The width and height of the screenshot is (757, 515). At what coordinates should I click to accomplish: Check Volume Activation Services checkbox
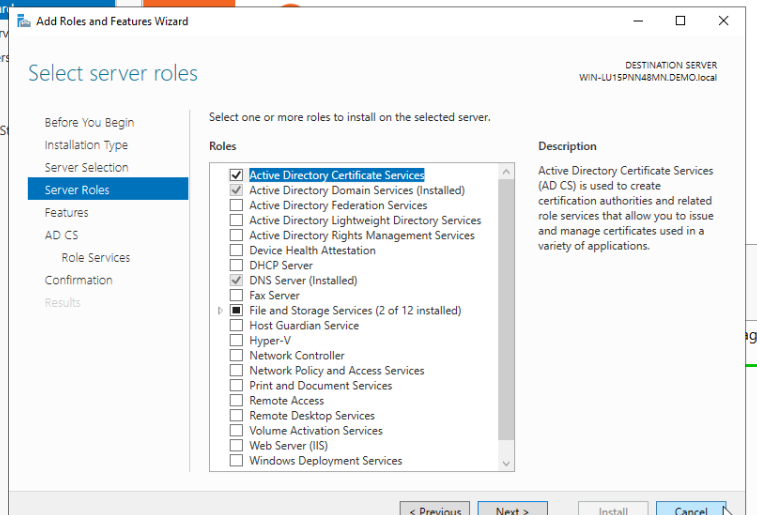point(236,430)
